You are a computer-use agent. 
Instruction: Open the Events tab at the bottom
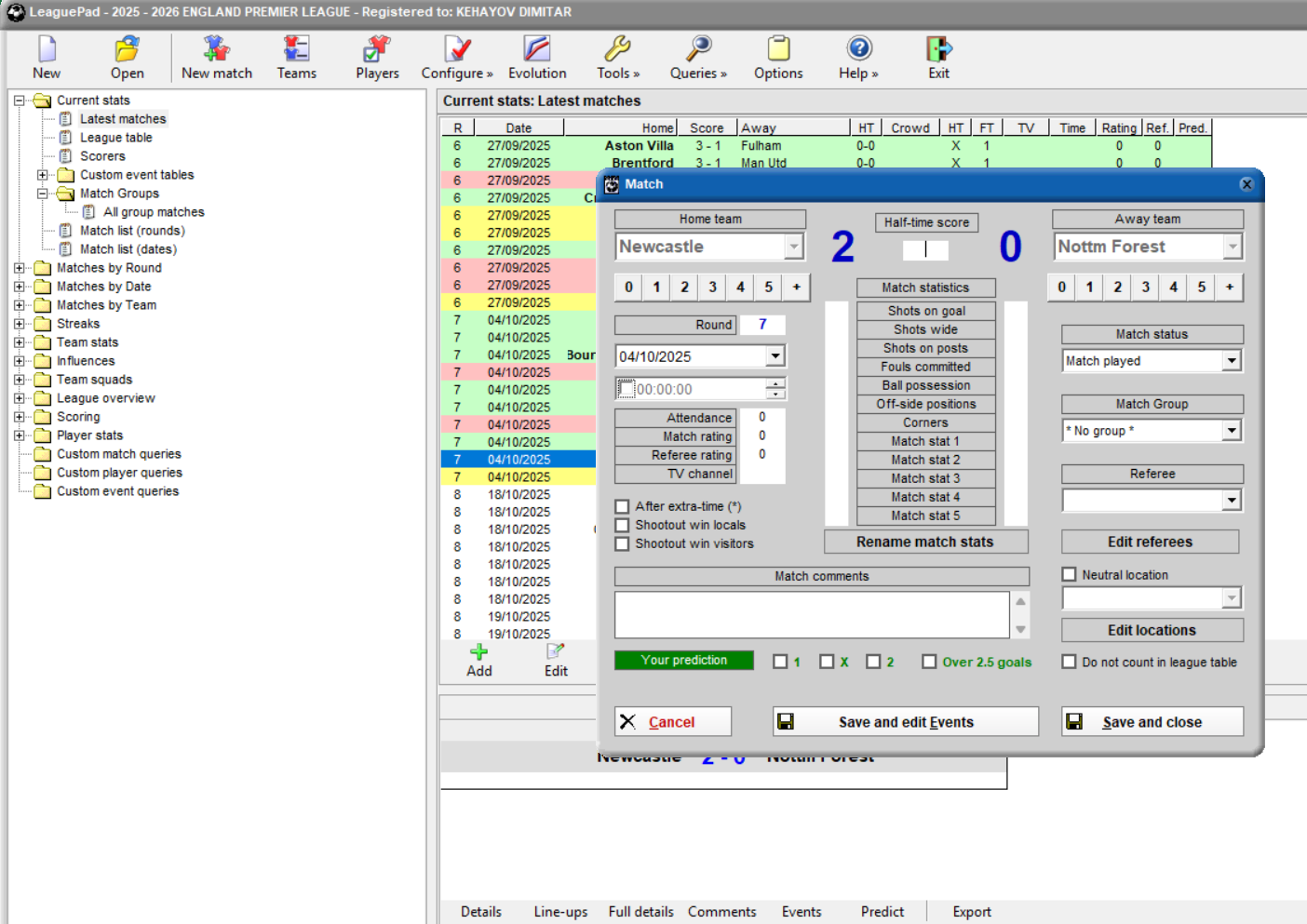[802, 912]
